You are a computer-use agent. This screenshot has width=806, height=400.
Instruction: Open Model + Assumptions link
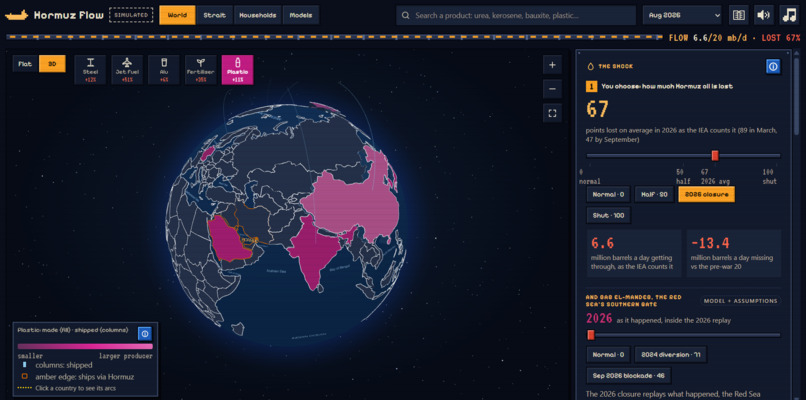click(740, 301)
